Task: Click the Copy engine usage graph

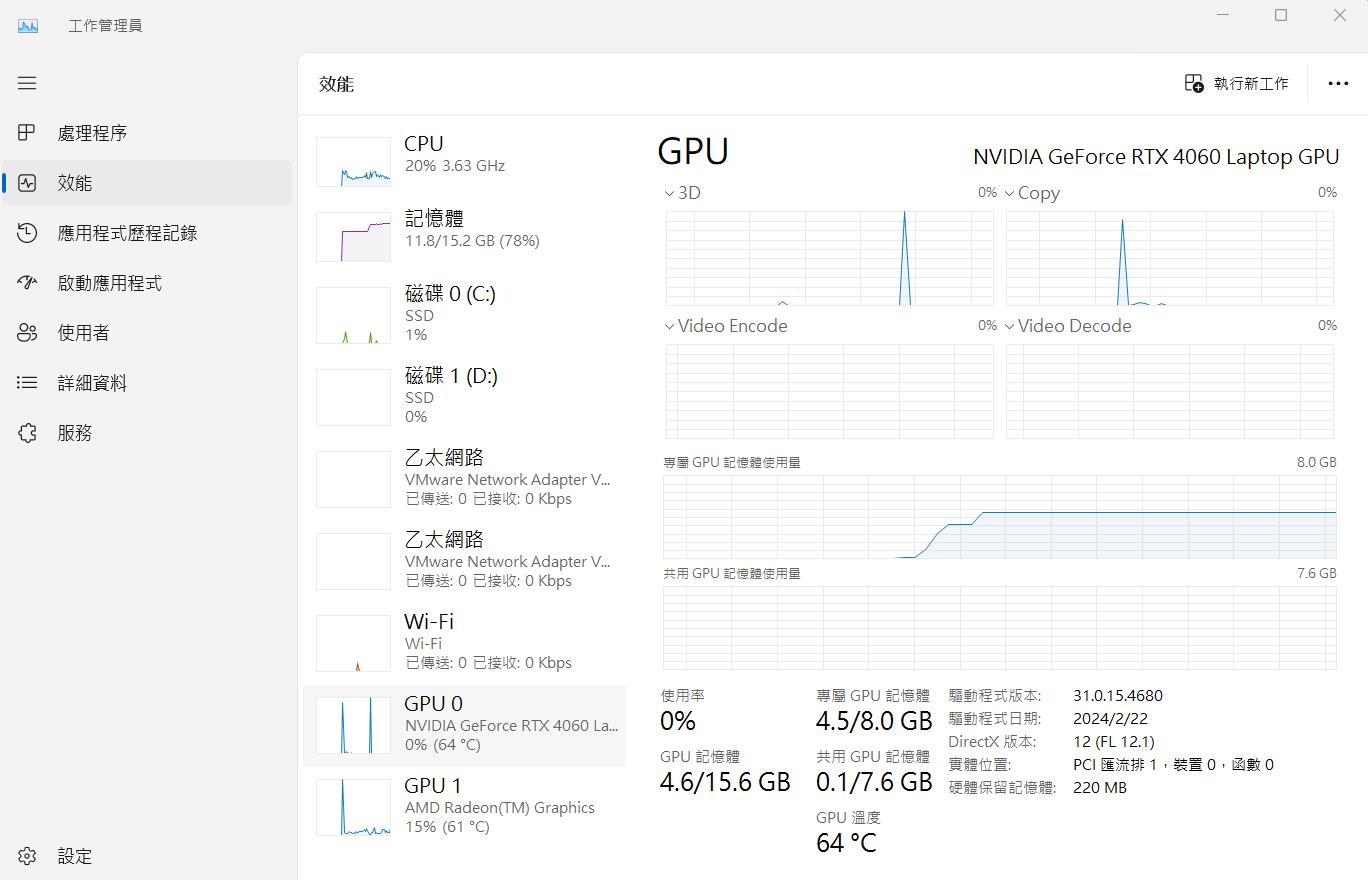Action: 1170,258
